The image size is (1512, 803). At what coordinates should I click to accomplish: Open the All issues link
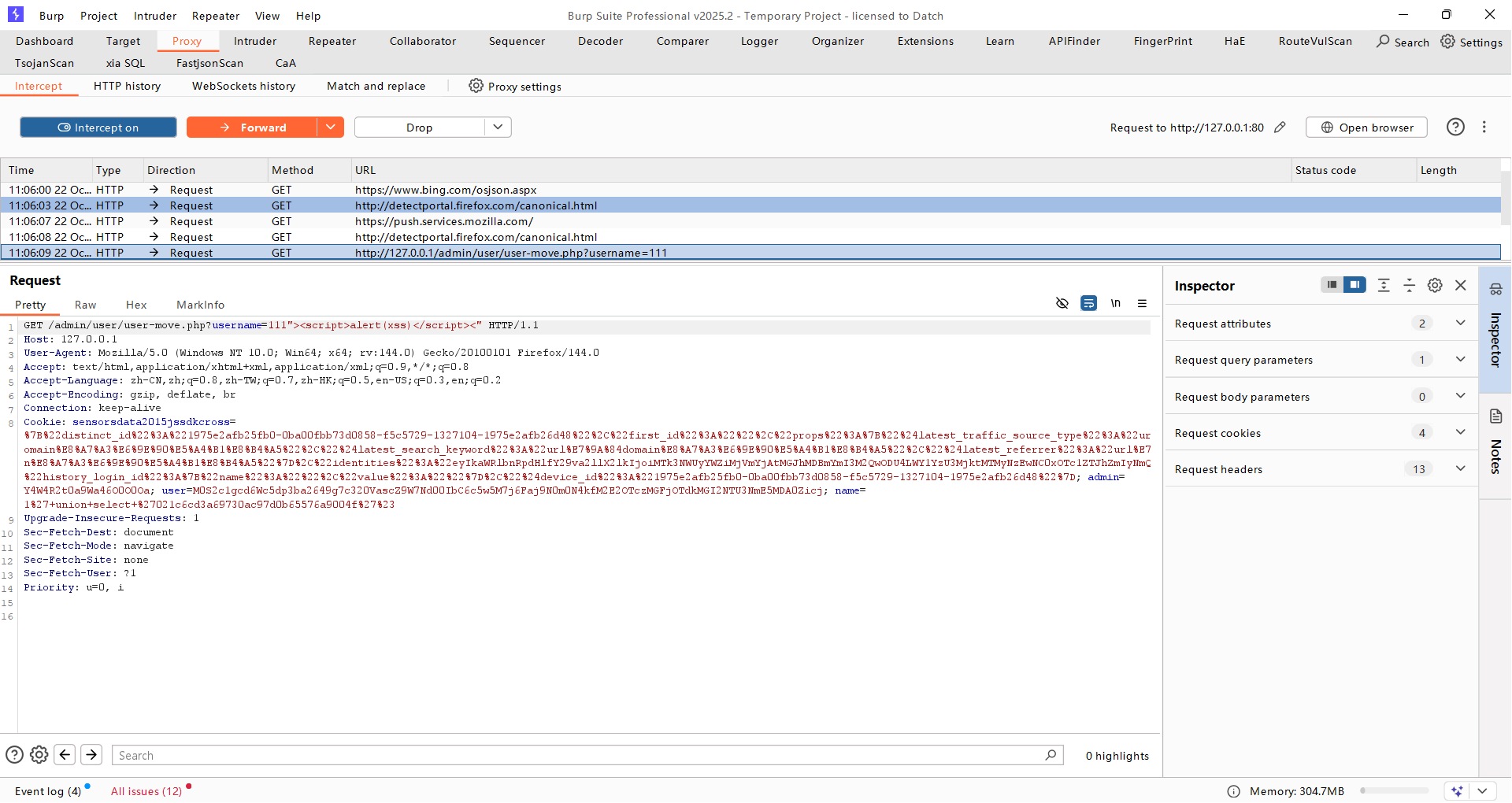[146, 791]
